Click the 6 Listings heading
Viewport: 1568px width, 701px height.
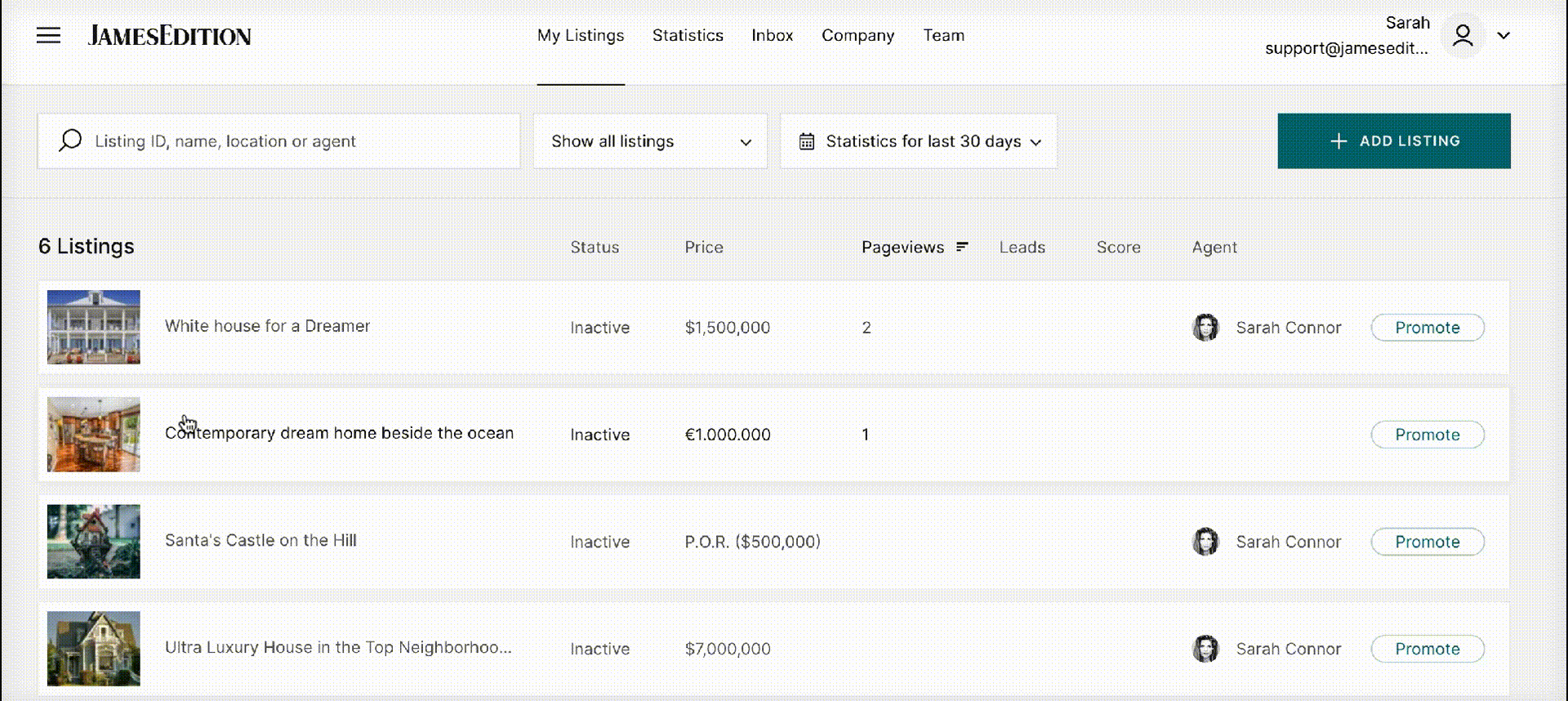(87, 246)
